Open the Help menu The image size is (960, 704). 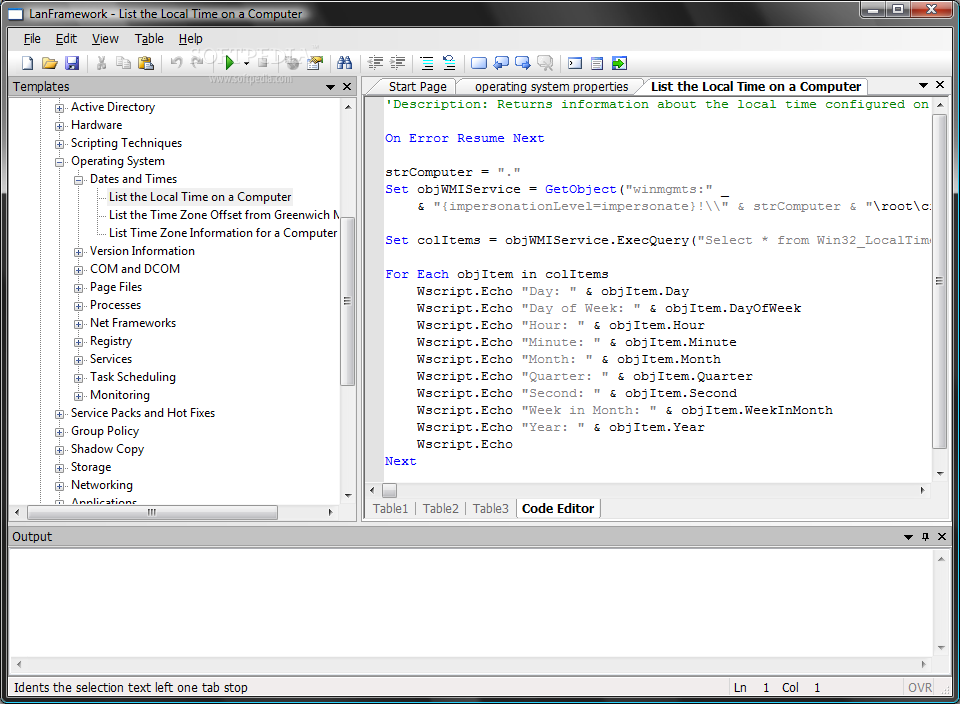click(x=190, y=39)
